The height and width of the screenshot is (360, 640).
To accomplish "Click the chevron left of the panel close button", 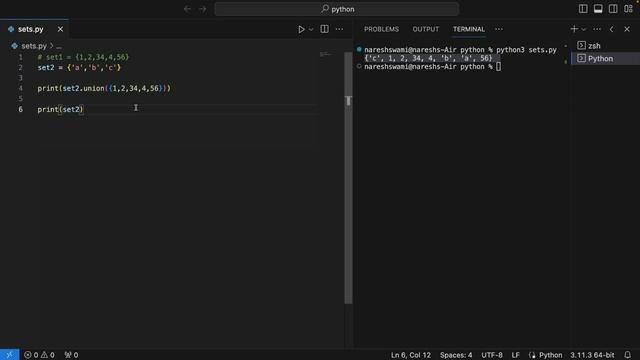I will (x=611, y=29).
